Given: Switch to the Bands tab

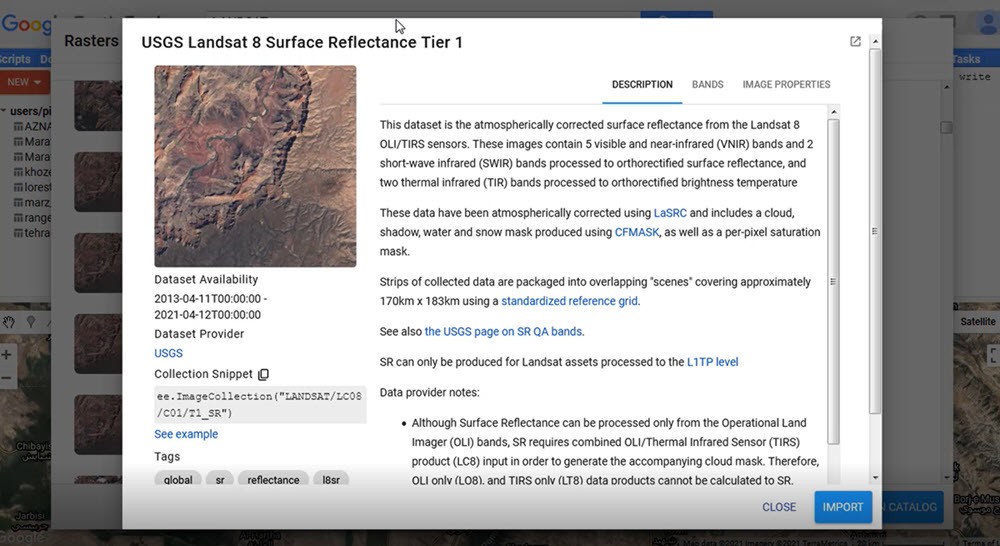Looking at the screenshot, I should [707, 85].
